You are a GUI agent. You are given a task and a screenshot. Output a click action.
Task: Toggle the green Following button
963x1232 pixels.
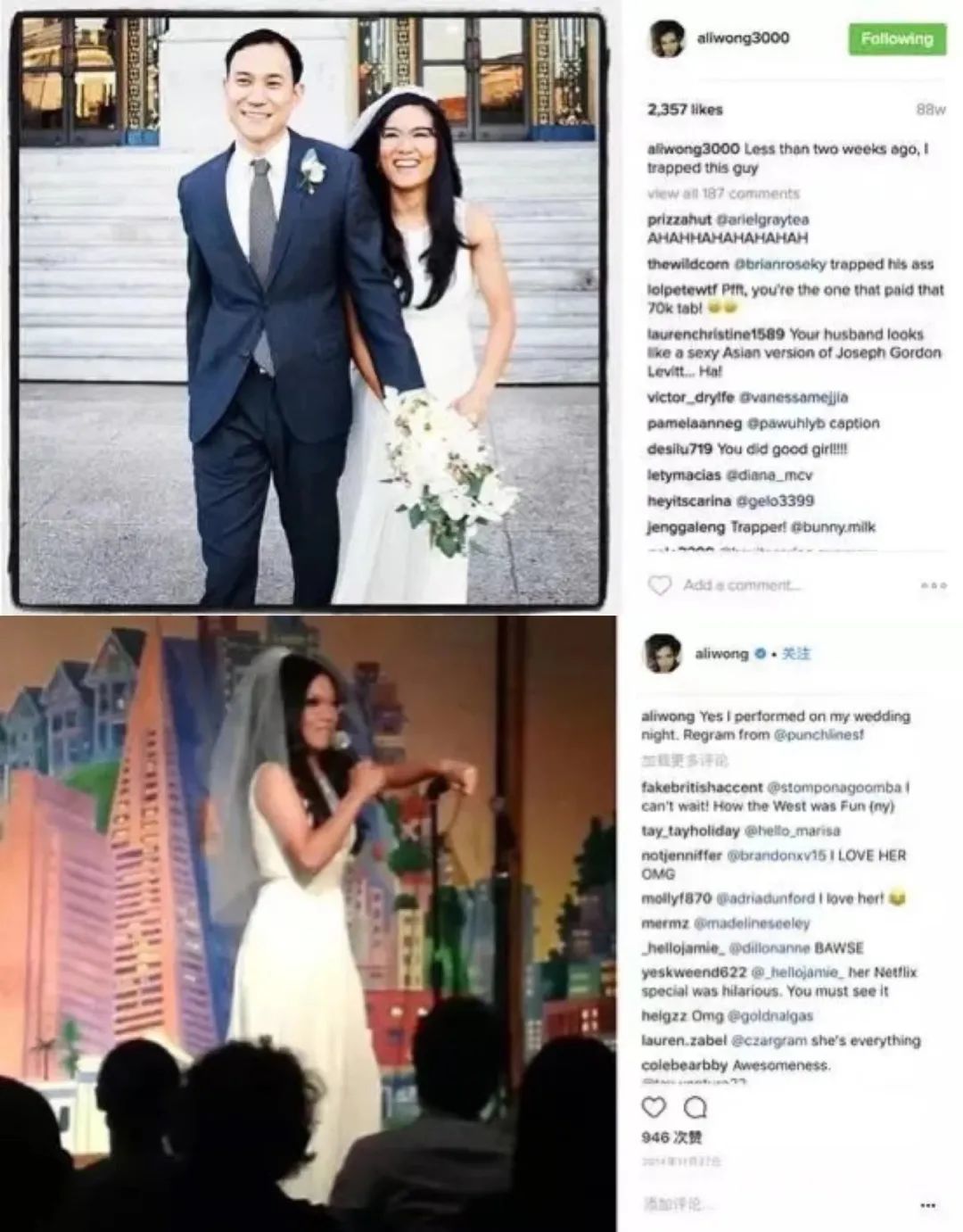896,38
